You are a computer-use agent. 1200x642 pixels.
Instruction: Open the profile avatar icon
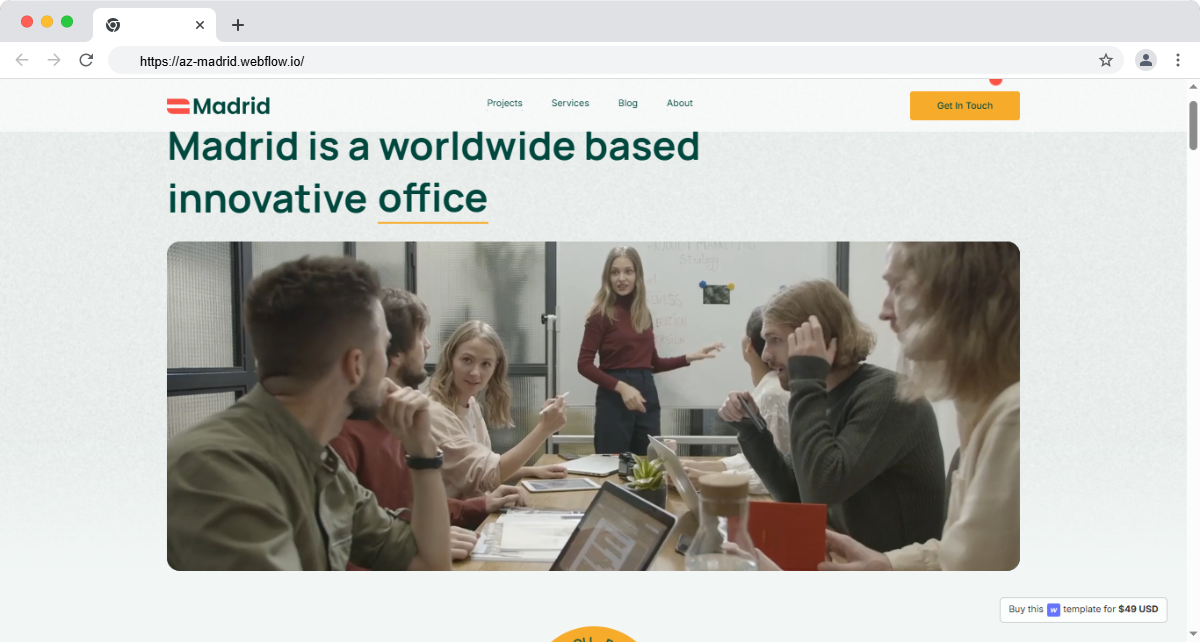[1146, 60]
